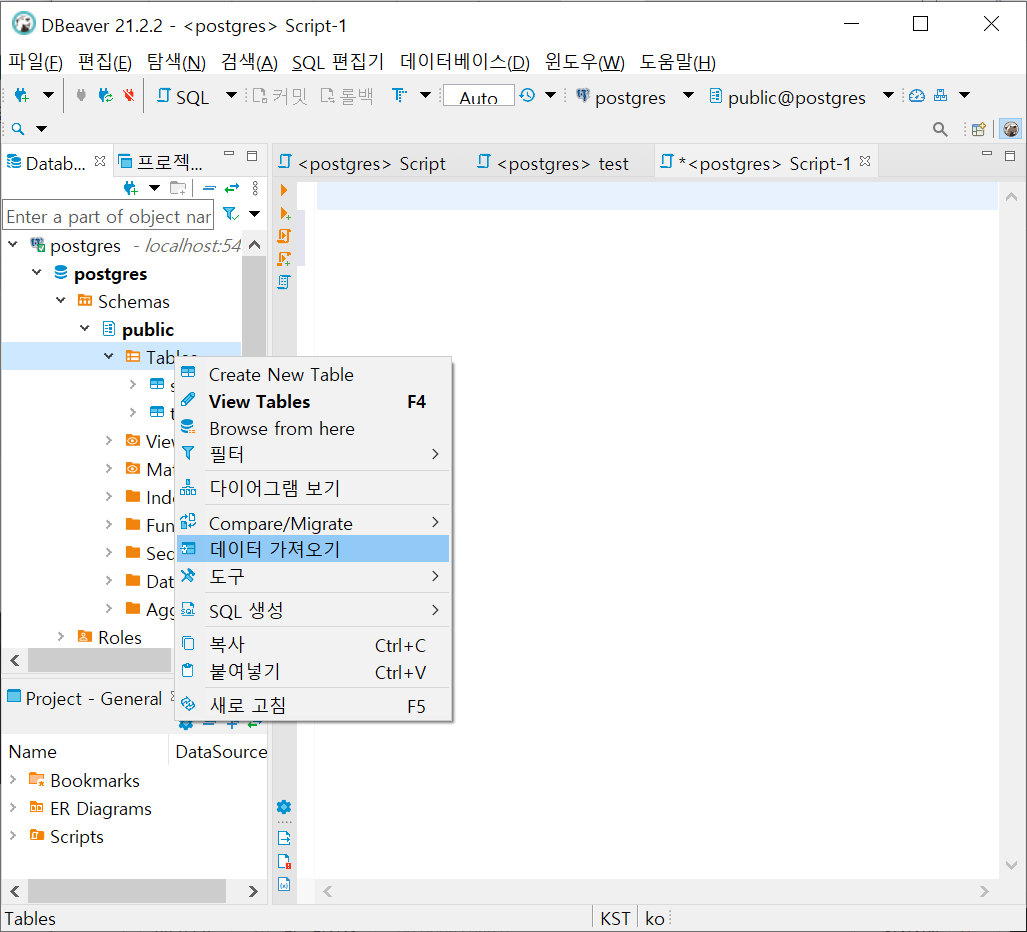Click the magnifier search icon at the right
Screen dimensions: 1027x932
[940, 129]
